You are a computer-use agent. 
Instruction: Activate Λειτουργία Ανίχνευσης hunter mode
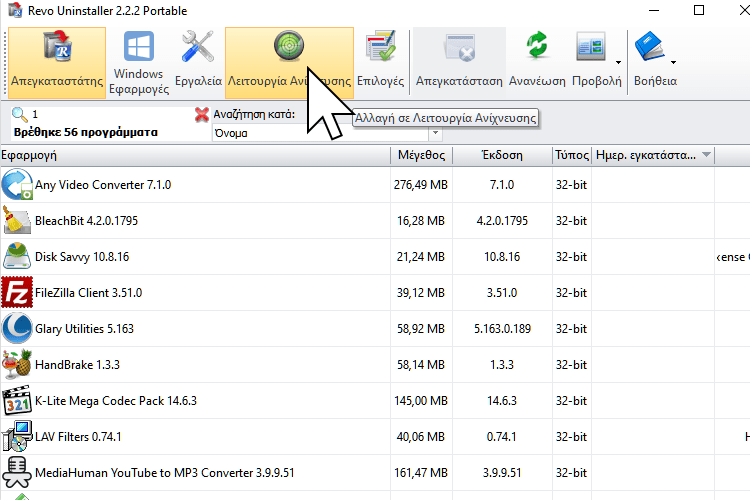click(289, 63)
